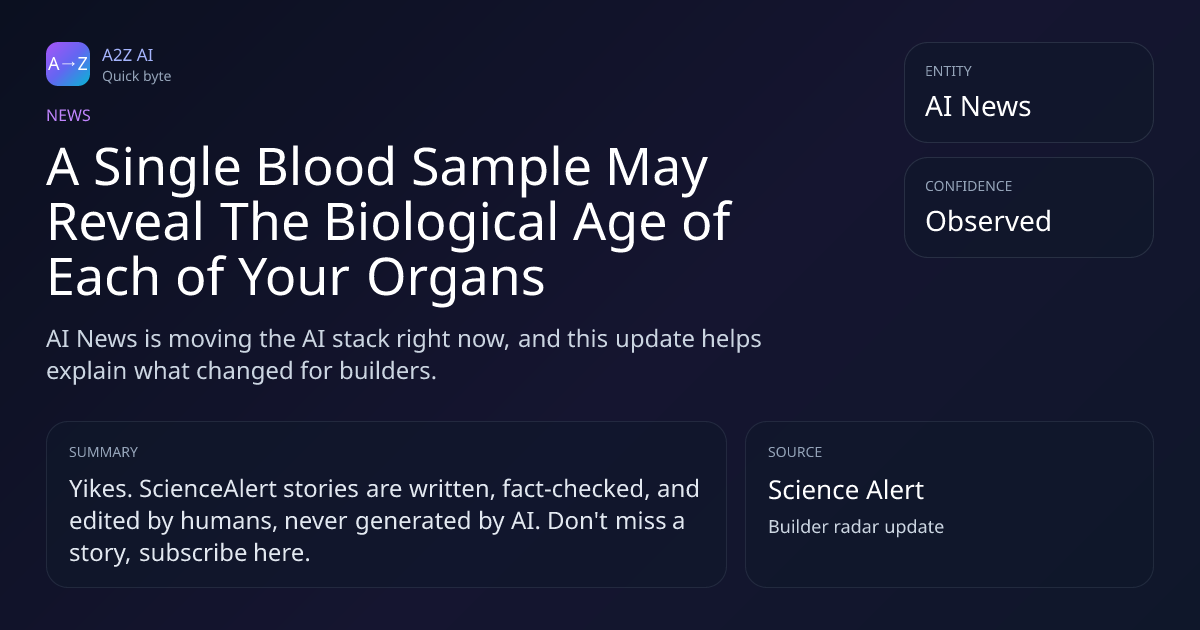Image resolution: width=1200 pixels, height=630 pixels.
Task: Click the A→Z gradient logo icon
Action: (x=68, y=64)
